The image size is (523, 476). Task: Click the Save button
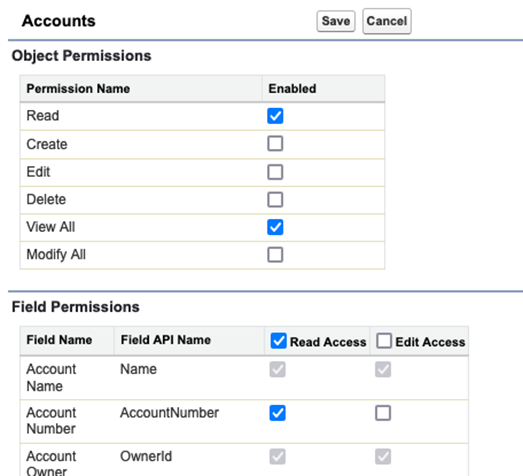tap(336, 21)
